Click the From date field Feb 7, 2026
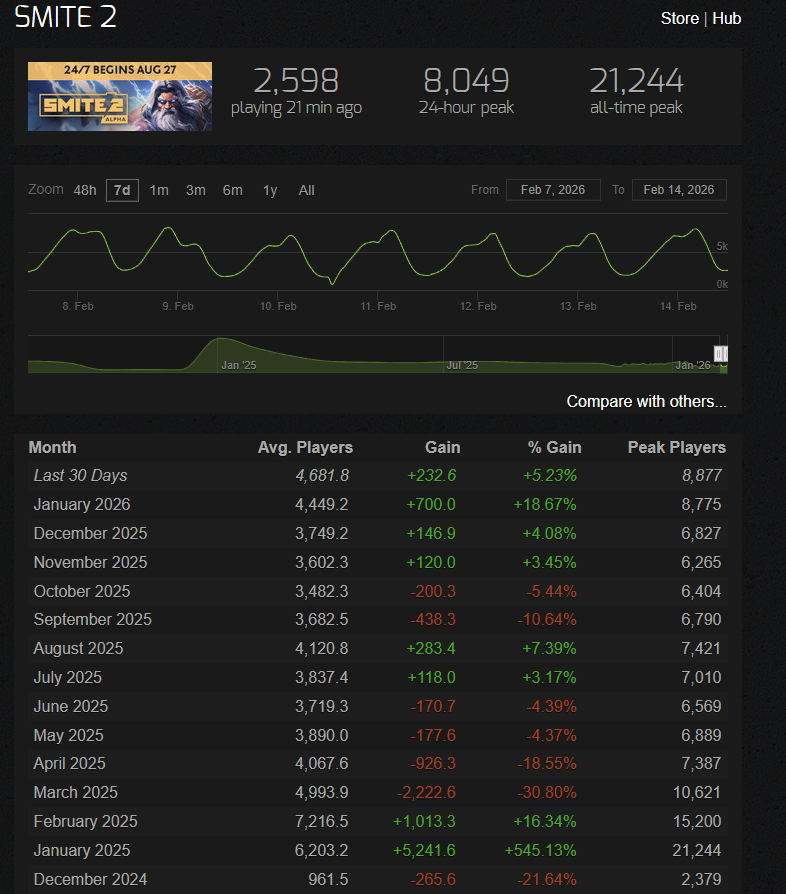The image size is (786, 894). (x=553, y=190)
